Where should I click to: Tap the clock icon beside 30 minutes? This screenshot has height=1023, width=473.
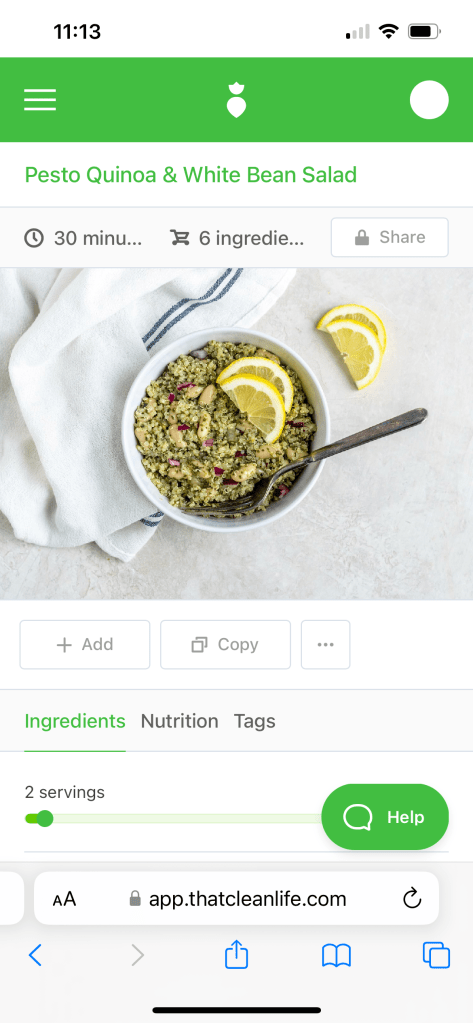(x=34, y=238)
